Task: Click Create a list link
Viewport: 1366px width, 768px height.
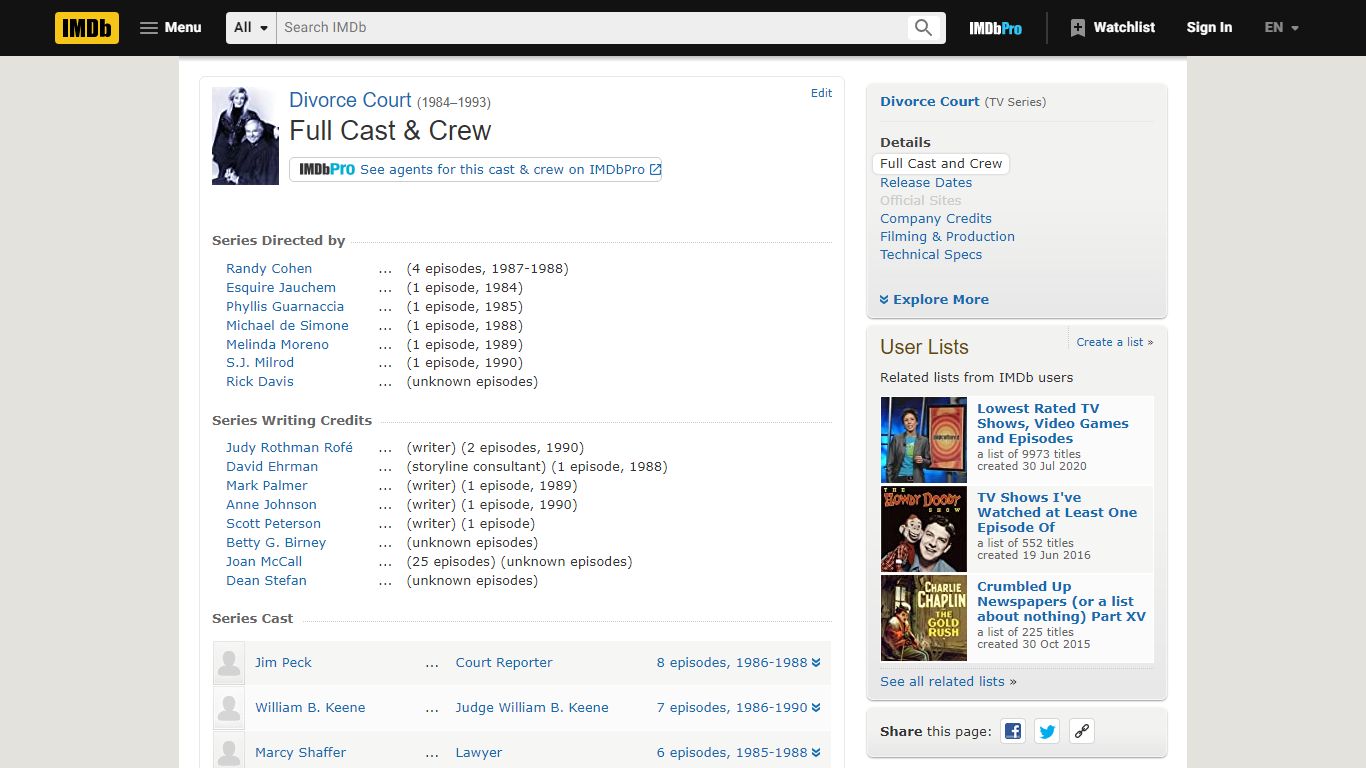Action: [x=1115, y=342]
